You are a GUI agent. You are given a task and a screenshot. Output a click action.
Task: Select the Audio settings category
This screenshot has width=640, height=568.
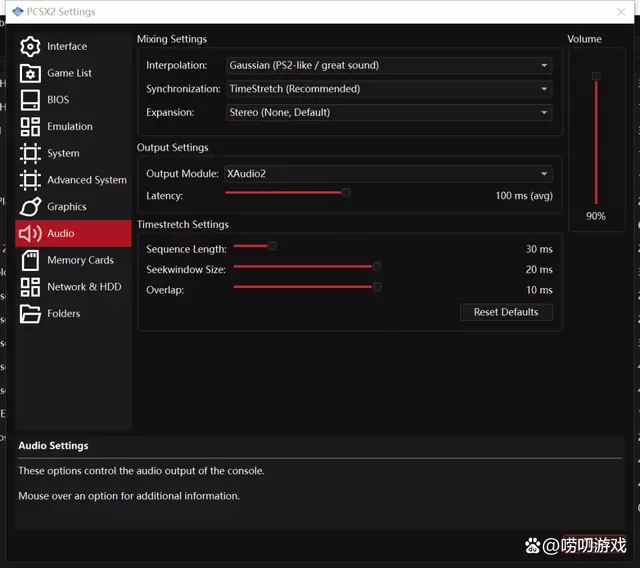73,233
